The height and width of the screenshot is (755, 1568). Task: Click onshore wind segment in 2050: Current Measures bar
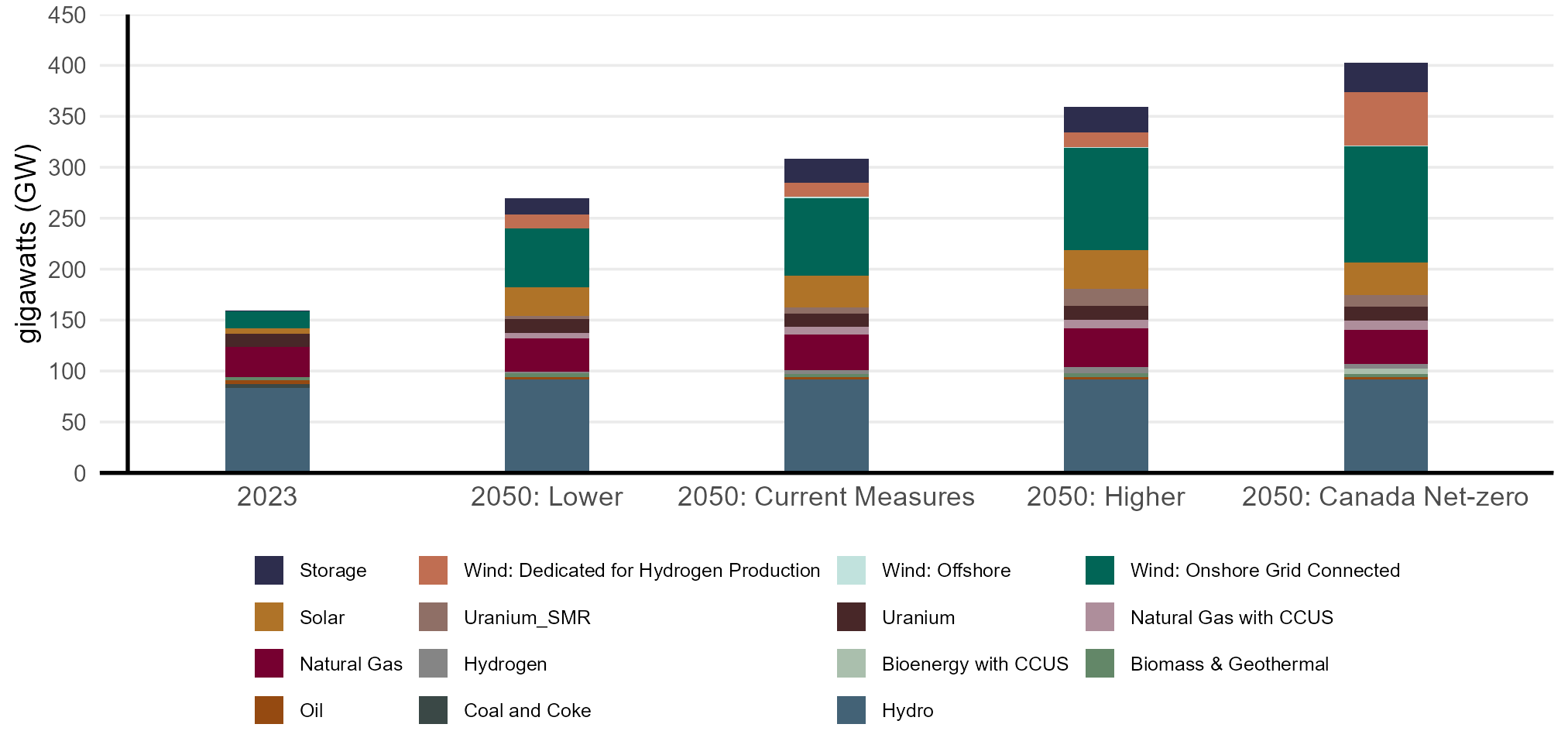pos(826,237)
